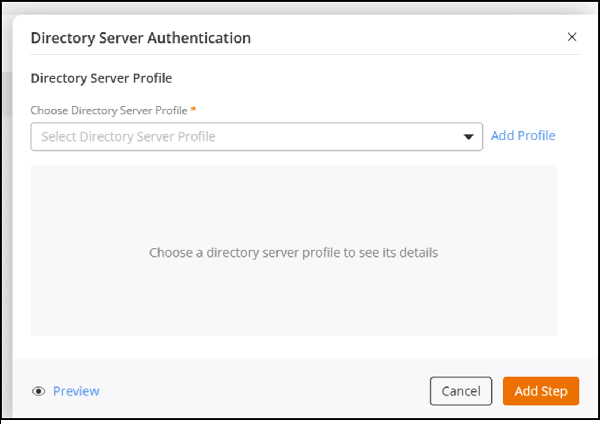The image size is (603, 424).
Task: Click the orange Add Step button
Action: (x=540, y=390)
